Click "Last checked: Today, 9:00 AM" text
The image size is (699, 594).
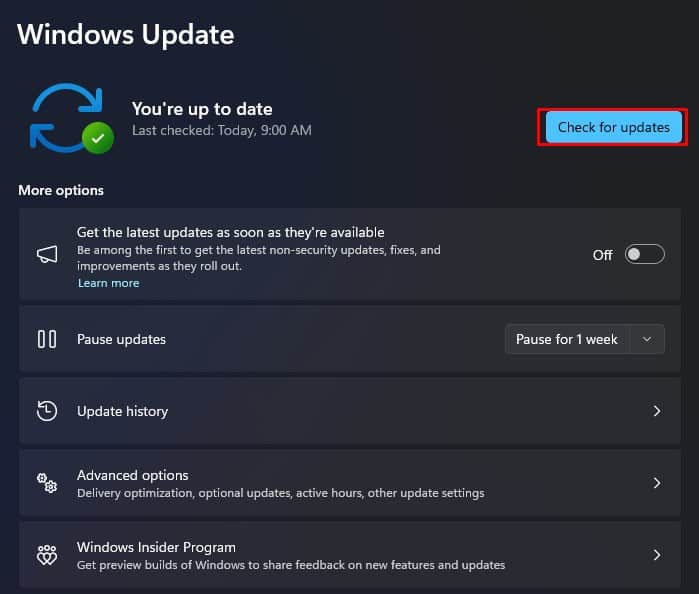click(x=222, y=130)
